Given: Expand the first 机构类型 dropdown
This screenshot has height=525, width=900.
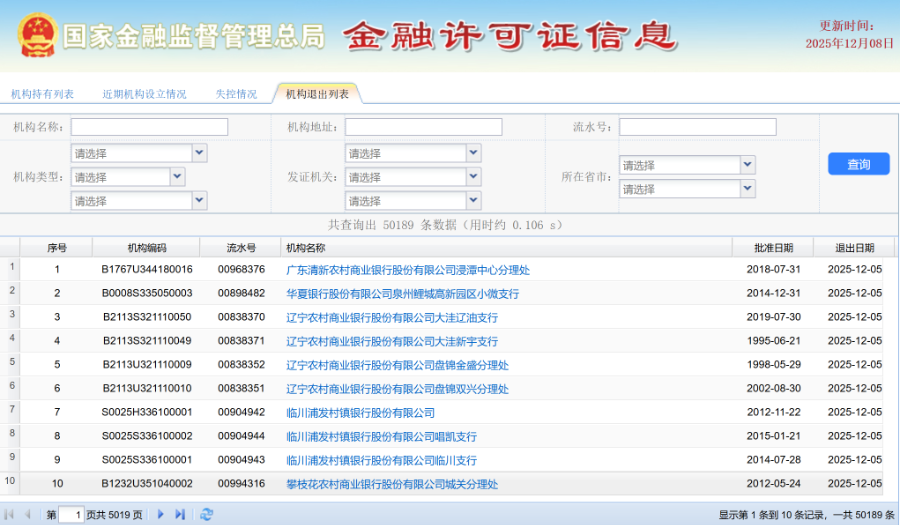Looking at the screenshot, I should point(199,153).
